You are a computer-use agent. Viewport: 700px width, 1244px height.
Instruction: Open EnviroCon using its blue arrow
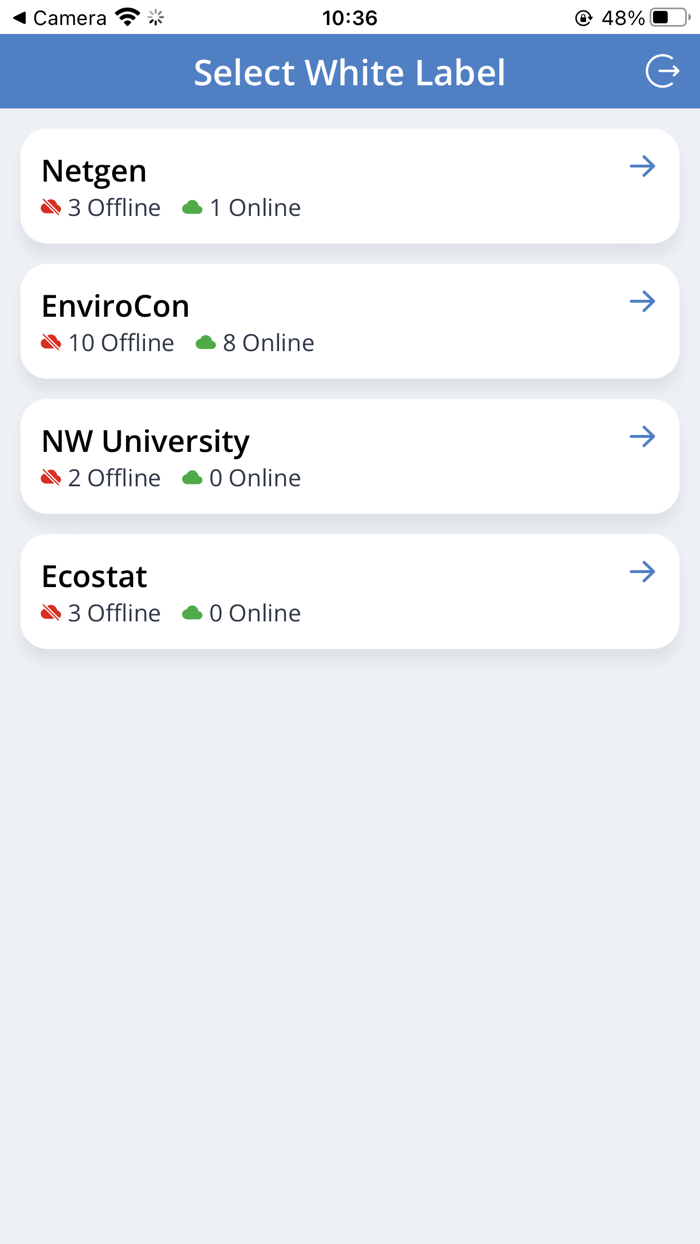click(642, 301)
